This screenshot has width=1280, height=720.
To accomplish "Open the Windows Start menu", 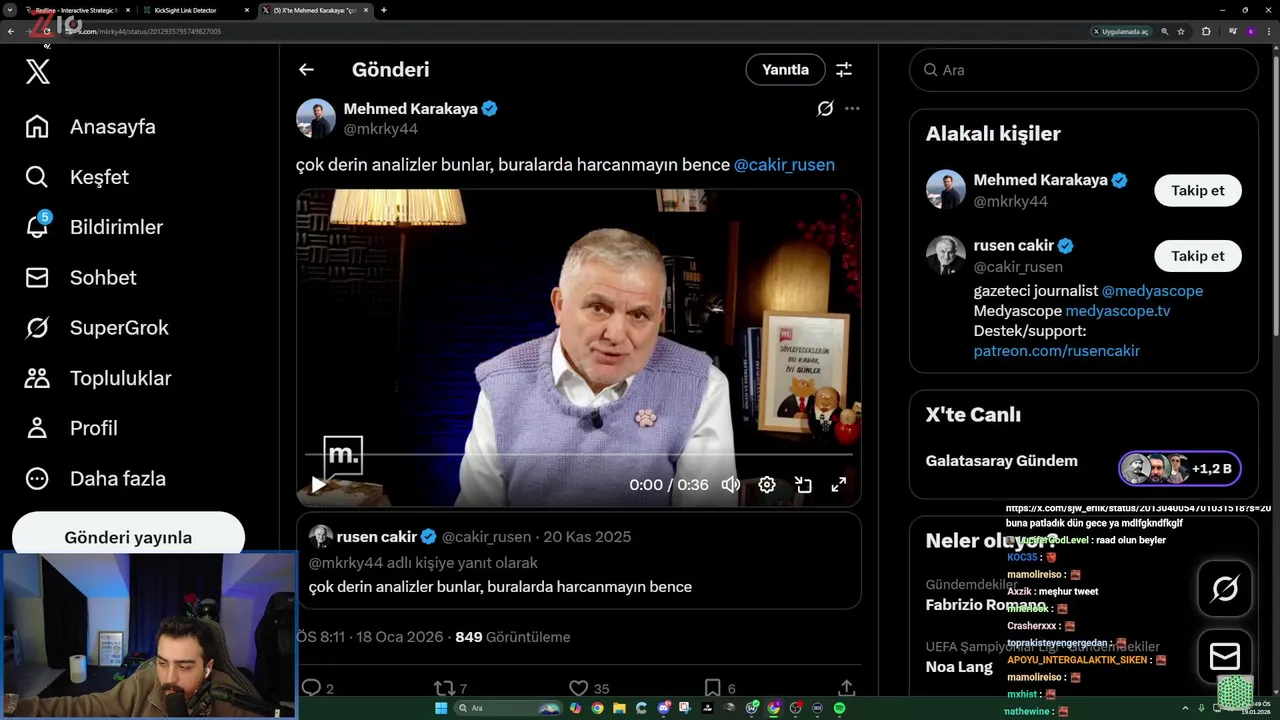I will pyautogui.click(x=441, y=708).
